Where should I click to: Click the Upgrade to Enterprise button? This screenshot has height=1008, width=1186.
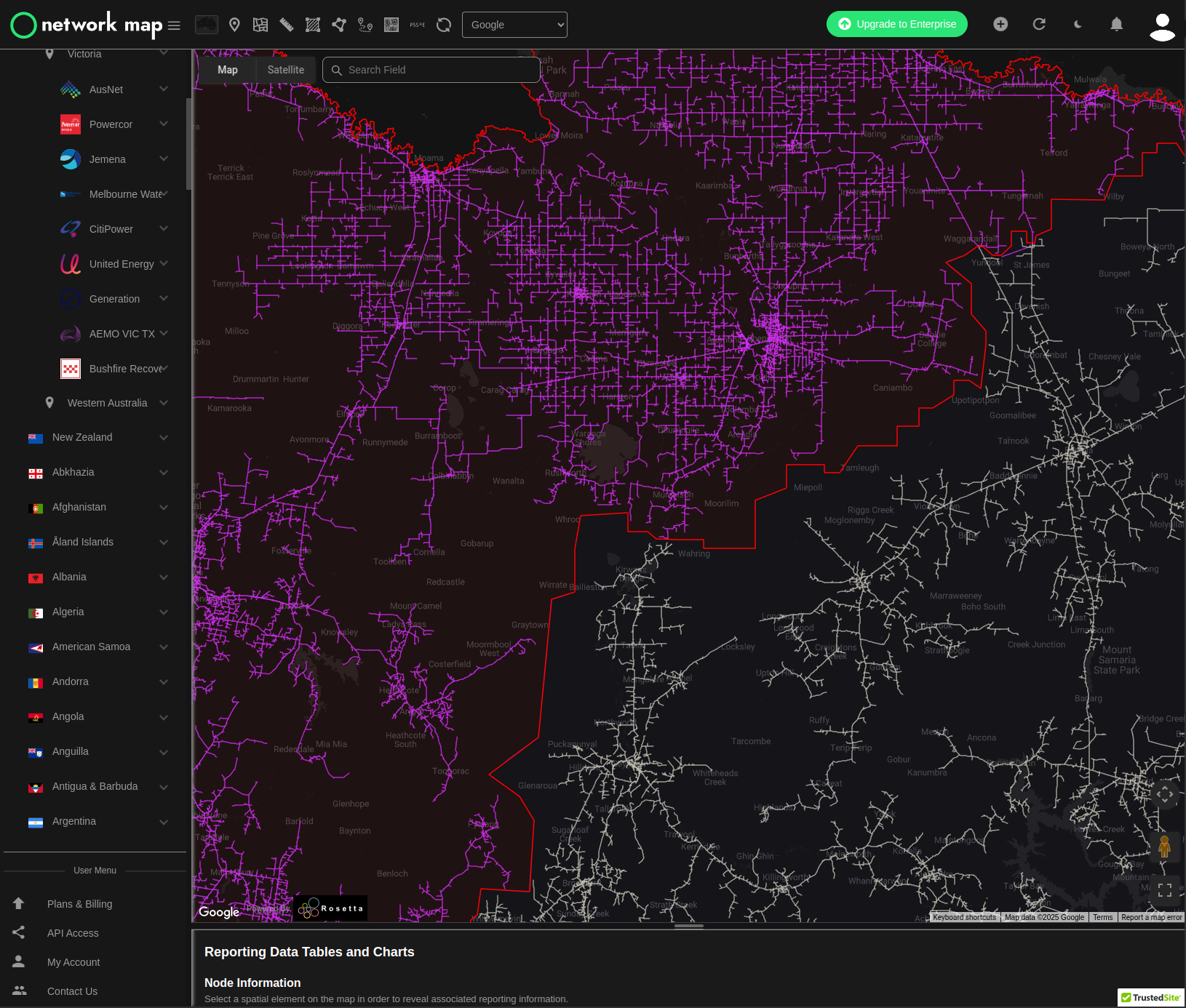tap(896, 24)
